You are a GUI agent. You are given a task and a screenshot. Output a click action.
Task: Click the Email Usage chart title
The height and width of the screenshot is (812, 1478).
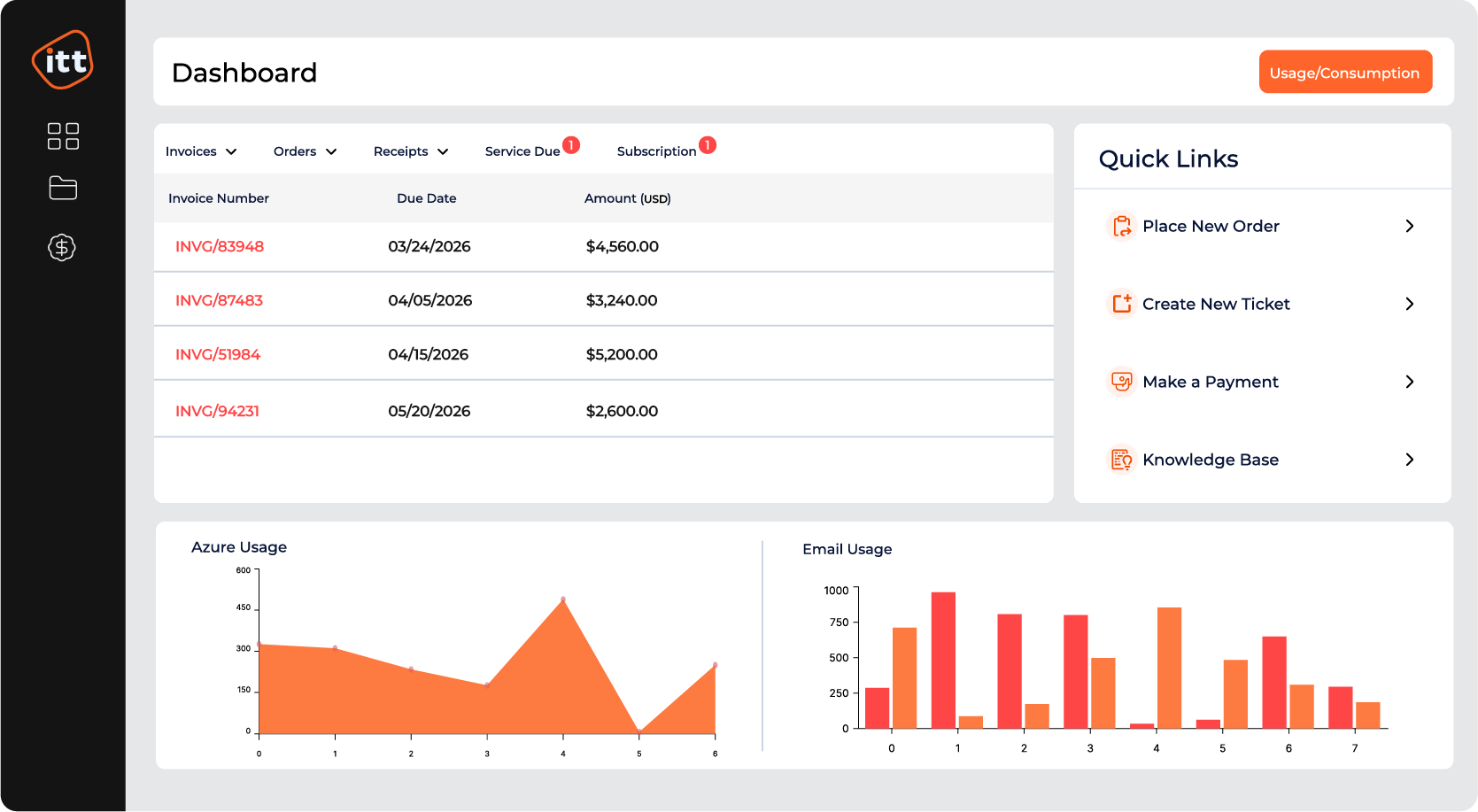point(847,549)
